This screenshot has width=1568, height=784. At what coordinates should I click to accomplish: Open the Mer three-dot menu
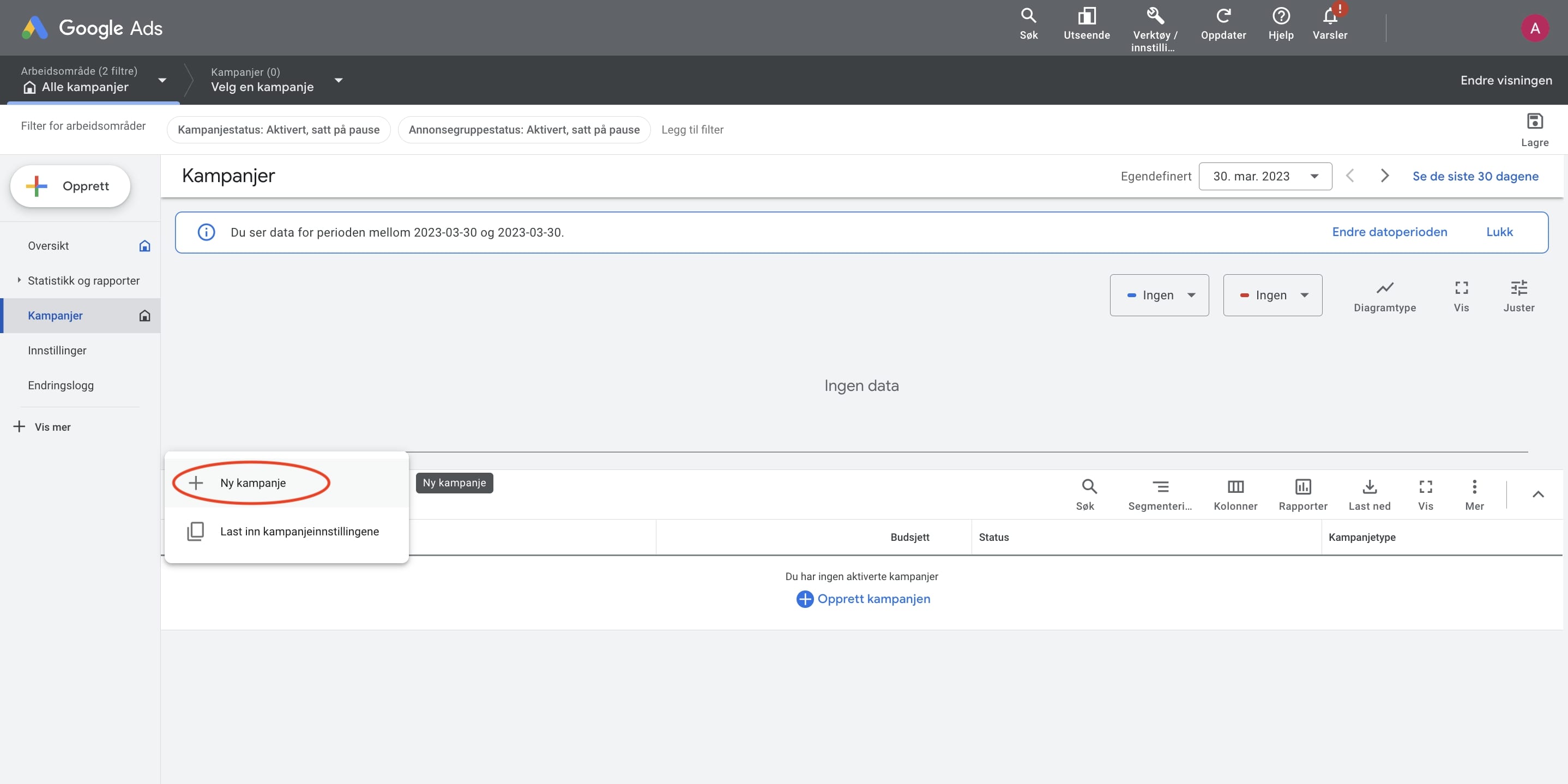click(x=1474, y=487)
